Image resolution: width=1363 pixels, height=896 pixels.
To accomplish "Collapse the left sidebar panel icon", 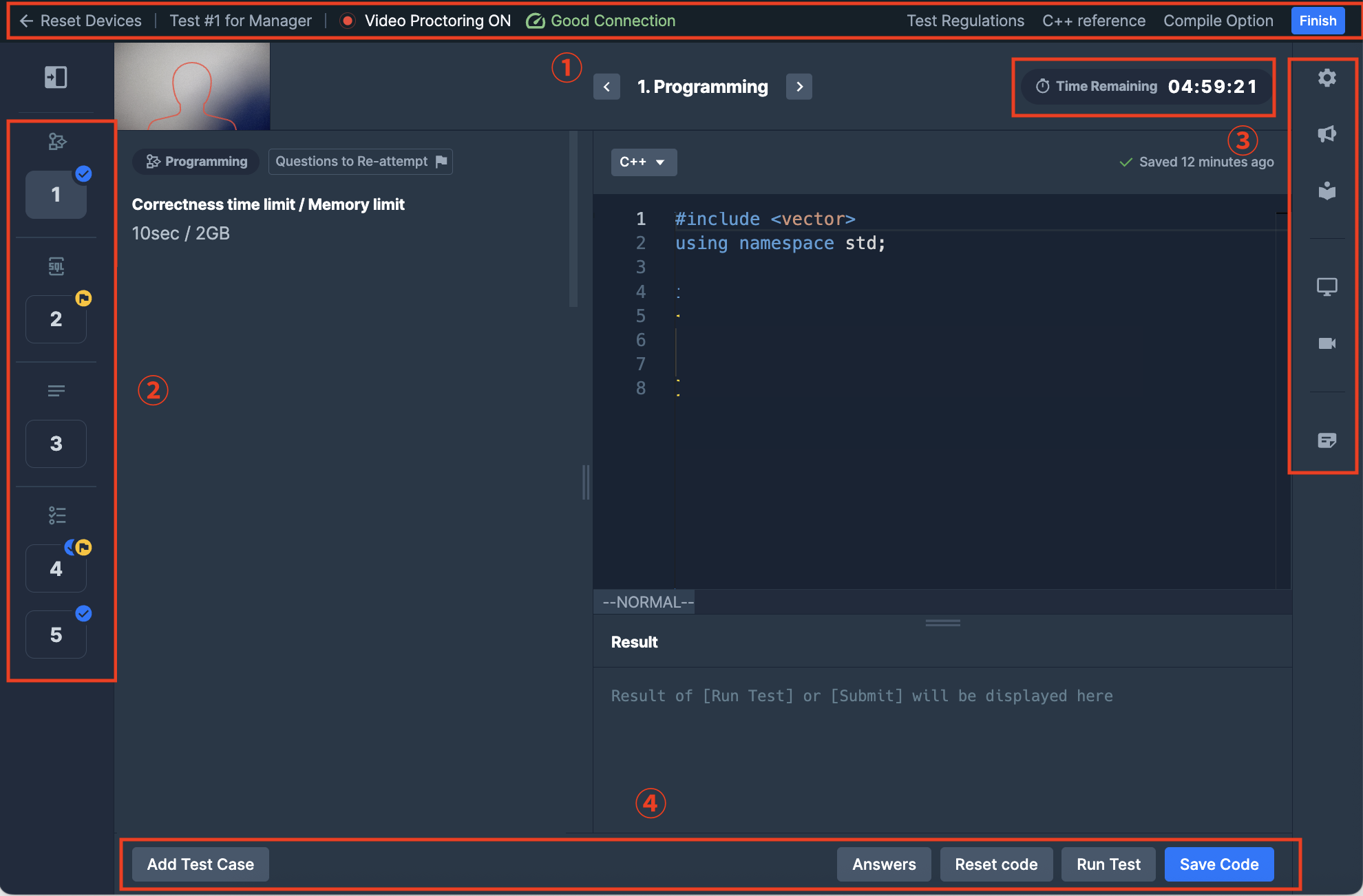I will tap(56, 77).
